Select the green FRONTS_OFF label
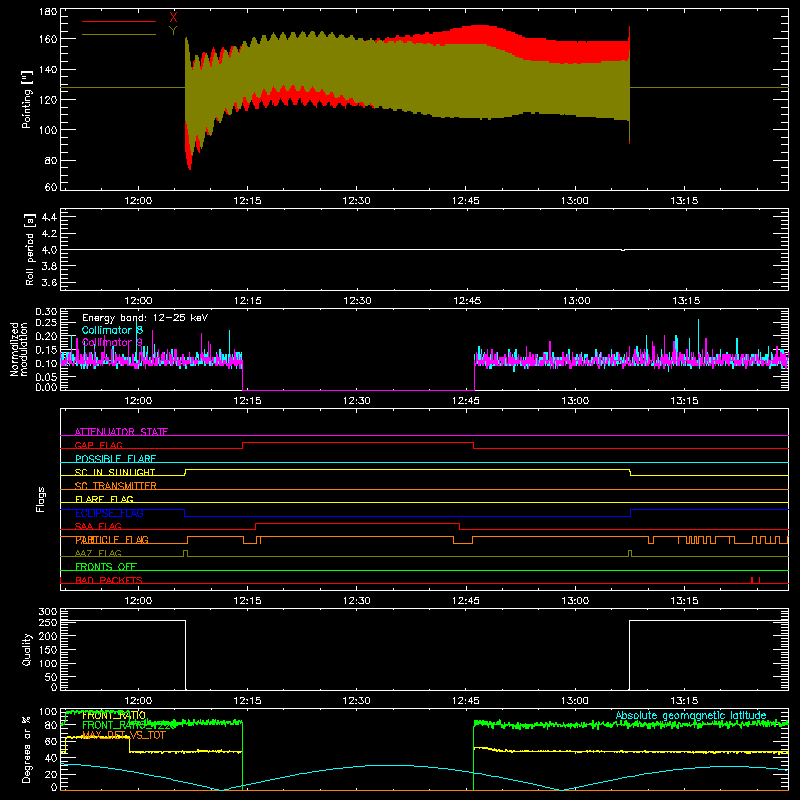Image resolution: width=800 pixels, height=800 pixels. click(106, 566)
